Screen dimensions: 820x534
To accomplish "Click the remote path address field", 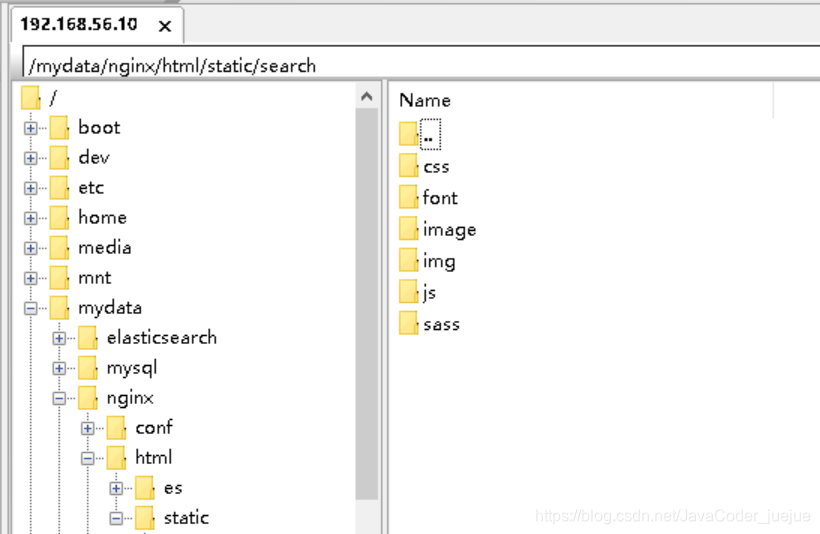I will coord(421,64).
